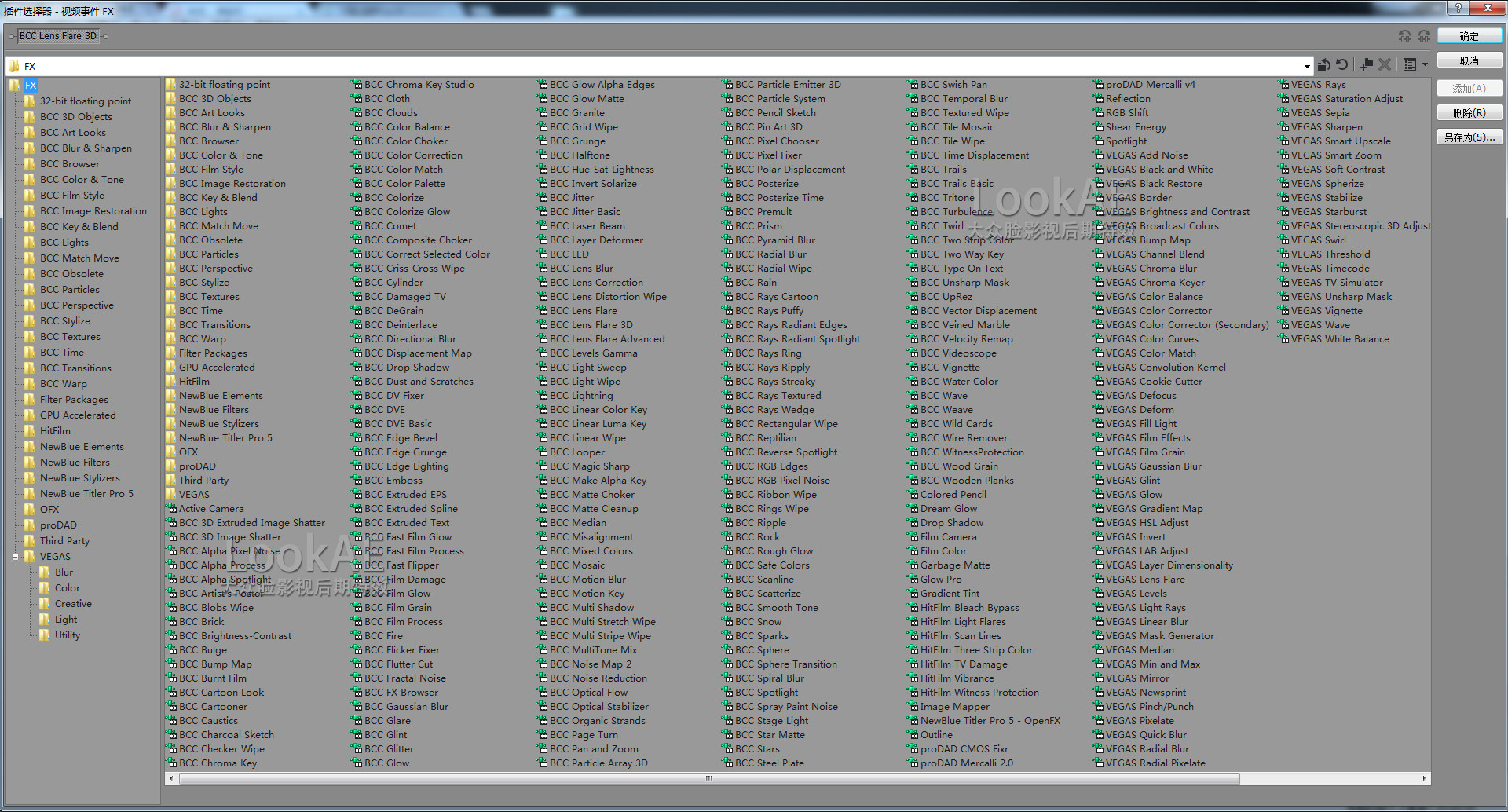
Task: Go up one folder level icon
Action: [x=1323, y=65]
